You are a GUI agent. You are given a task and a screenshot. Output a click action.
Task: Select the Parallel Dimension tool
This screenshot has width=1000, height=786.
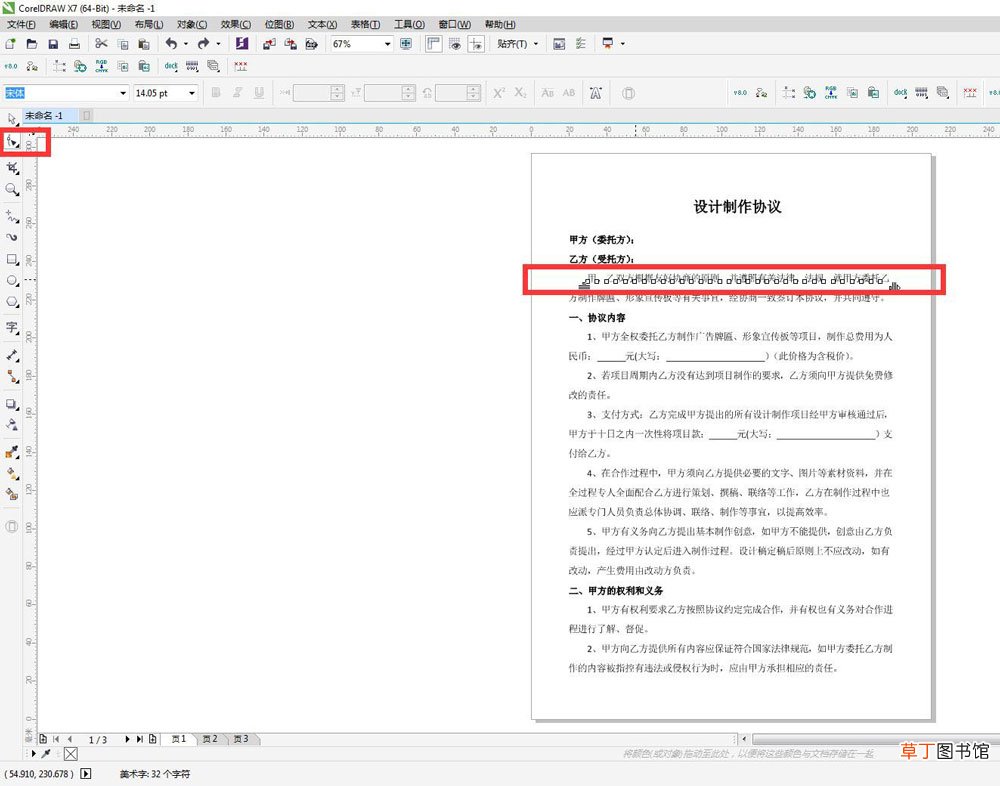[12, 355]
